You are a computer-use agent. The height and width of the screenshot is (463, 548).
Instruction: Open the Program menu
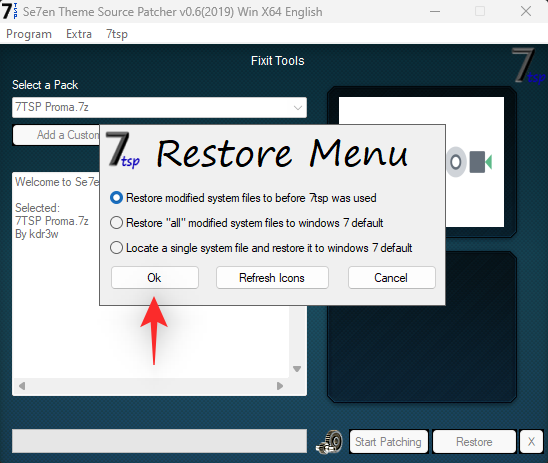pos(29,34)
